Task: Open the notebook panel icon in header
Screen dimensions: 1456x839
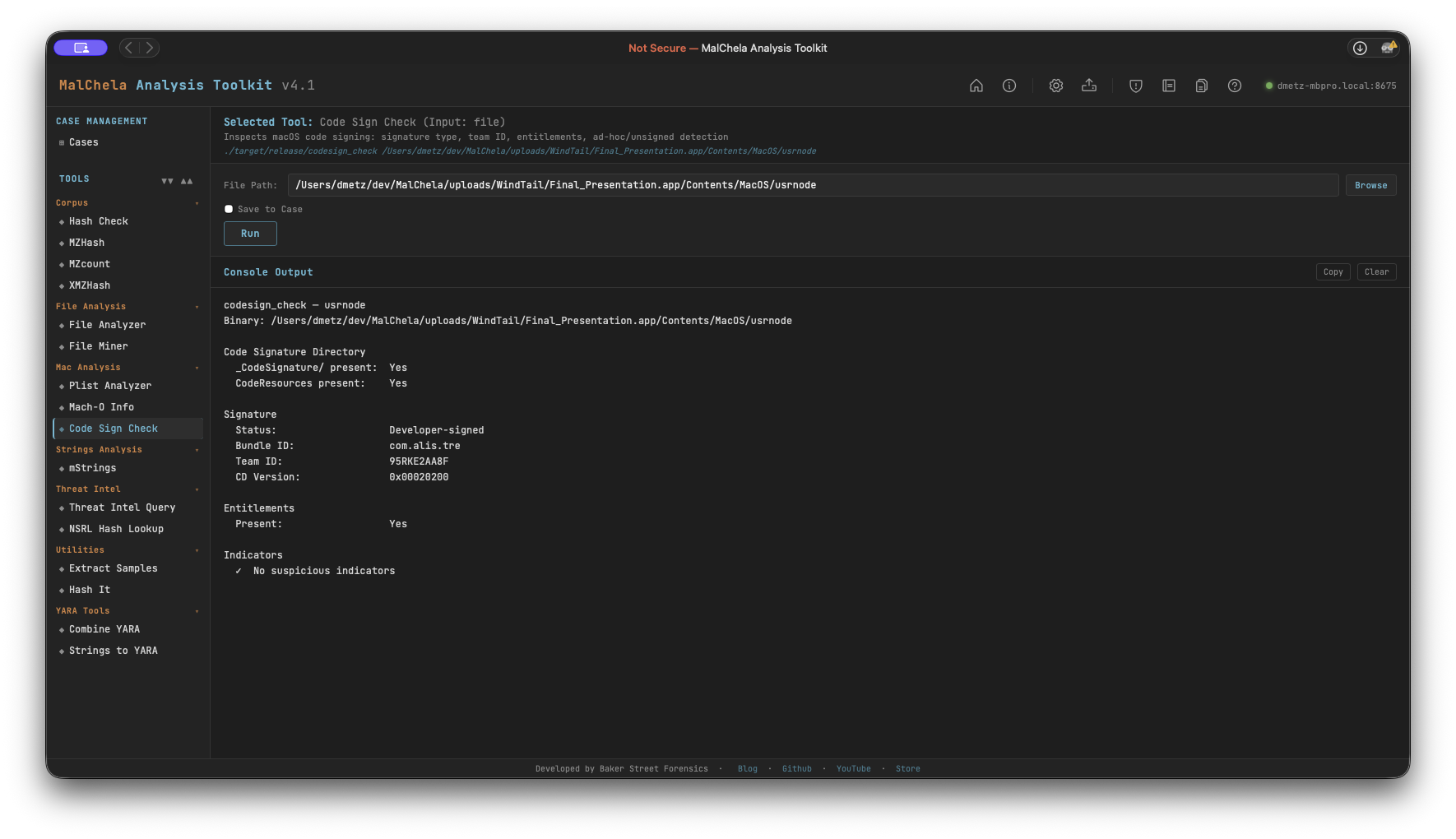Action: click(x=1169, y=86)
